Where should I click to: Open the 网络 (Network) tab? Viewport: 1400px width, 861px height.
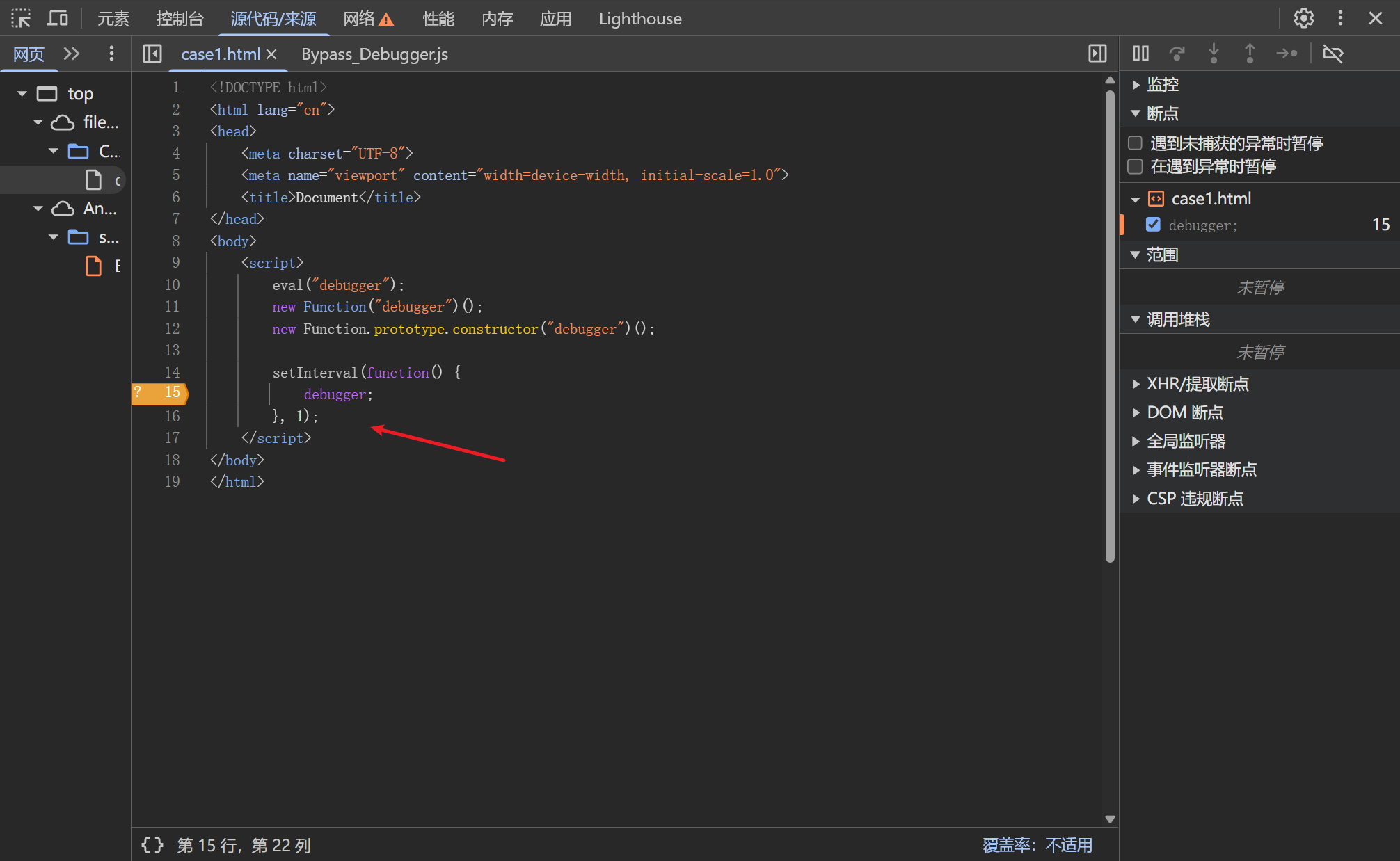(359, 19)
